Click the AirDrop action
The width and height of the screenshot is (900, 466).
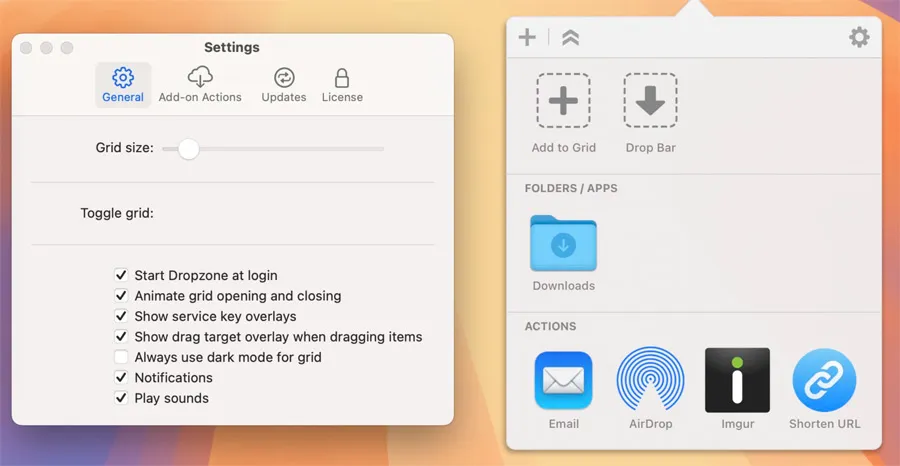click(650, 381)
